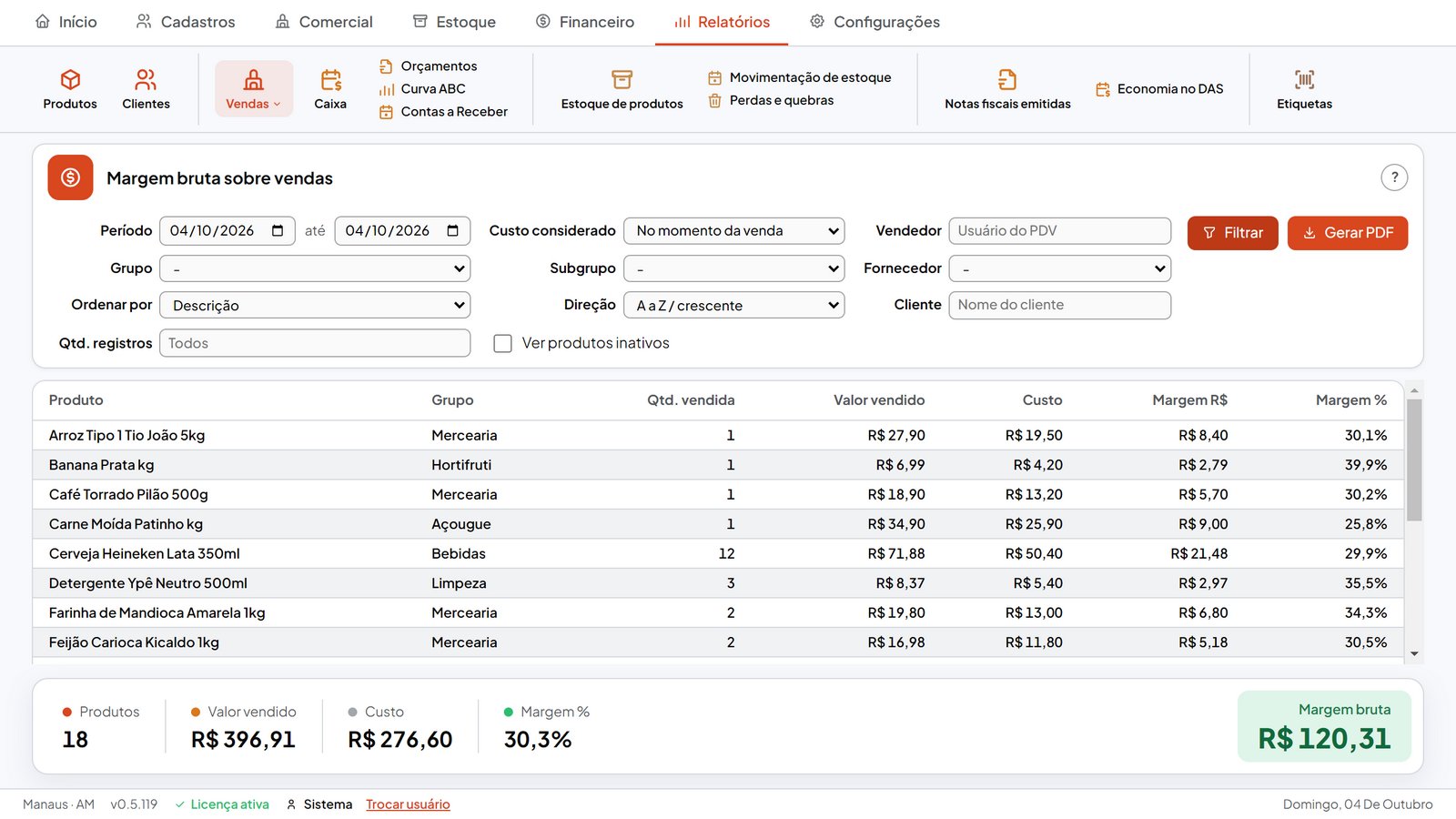Click the Trocar usuário link
This screenshot has width=1456, height=819.
[x=408, y=804]
